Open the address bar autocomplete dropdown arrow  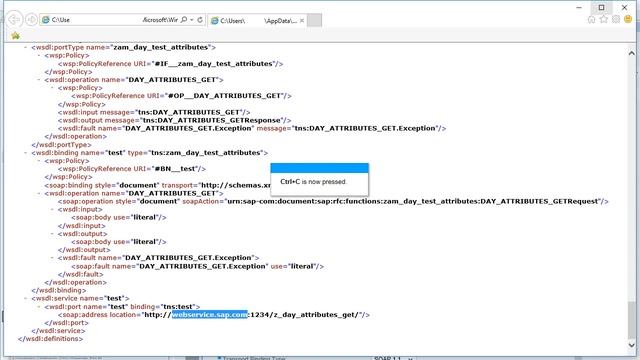coord(191,20)
